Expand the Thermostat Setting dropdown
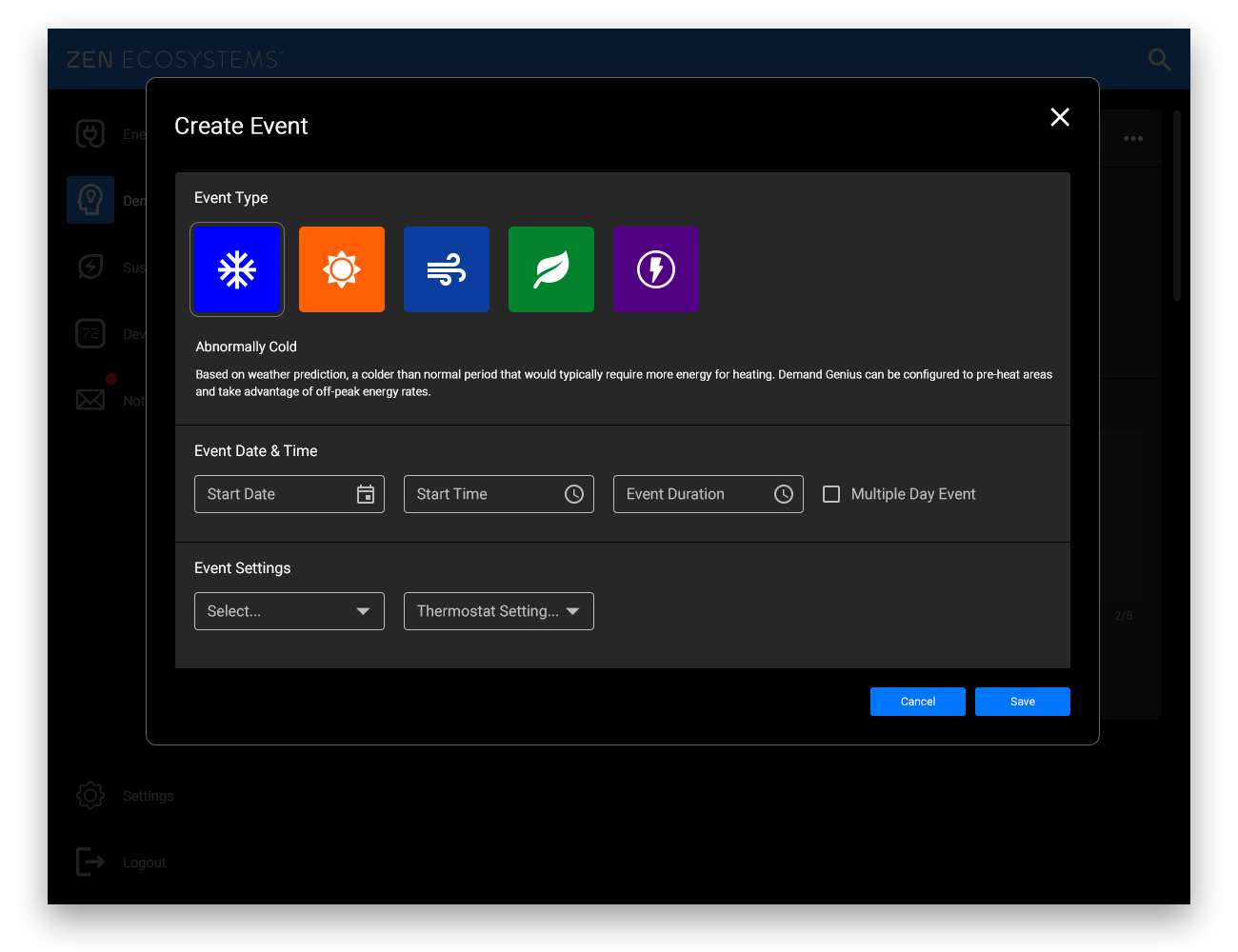 (499, 611)
